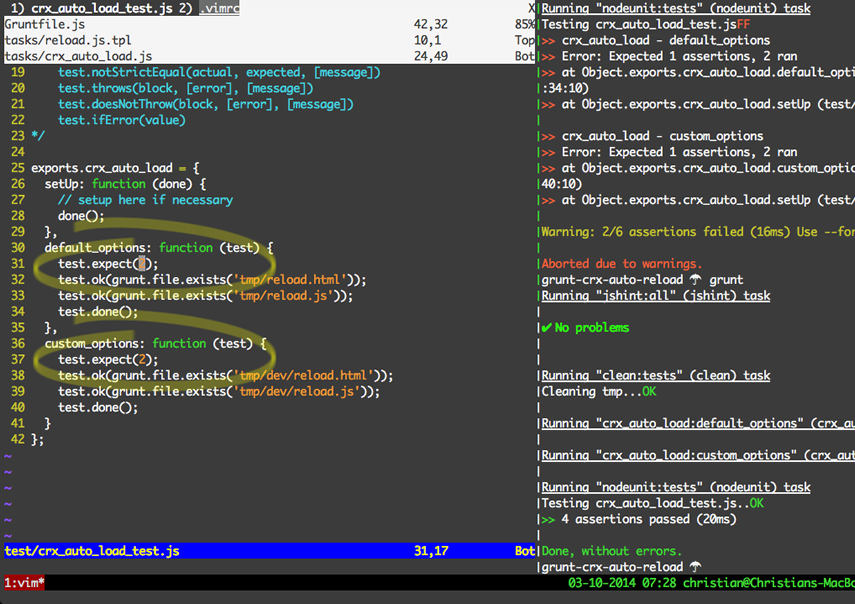Screen dimensions: 855x604
Task: Click line number 24 in the gutter
Action: pyautogui.click(x=18, y=152)
